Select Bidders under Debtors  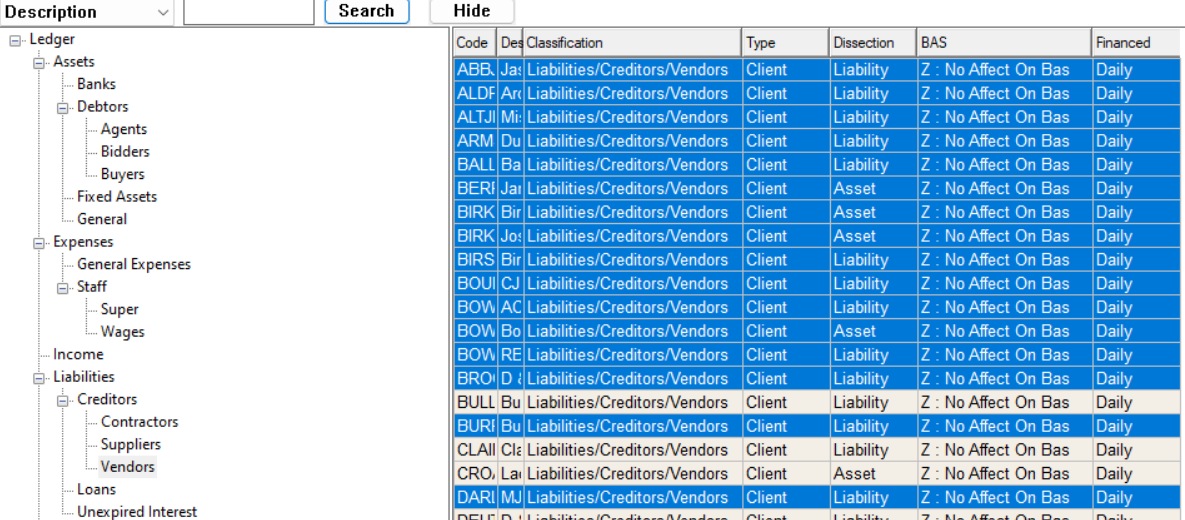[x=125, y=151]
